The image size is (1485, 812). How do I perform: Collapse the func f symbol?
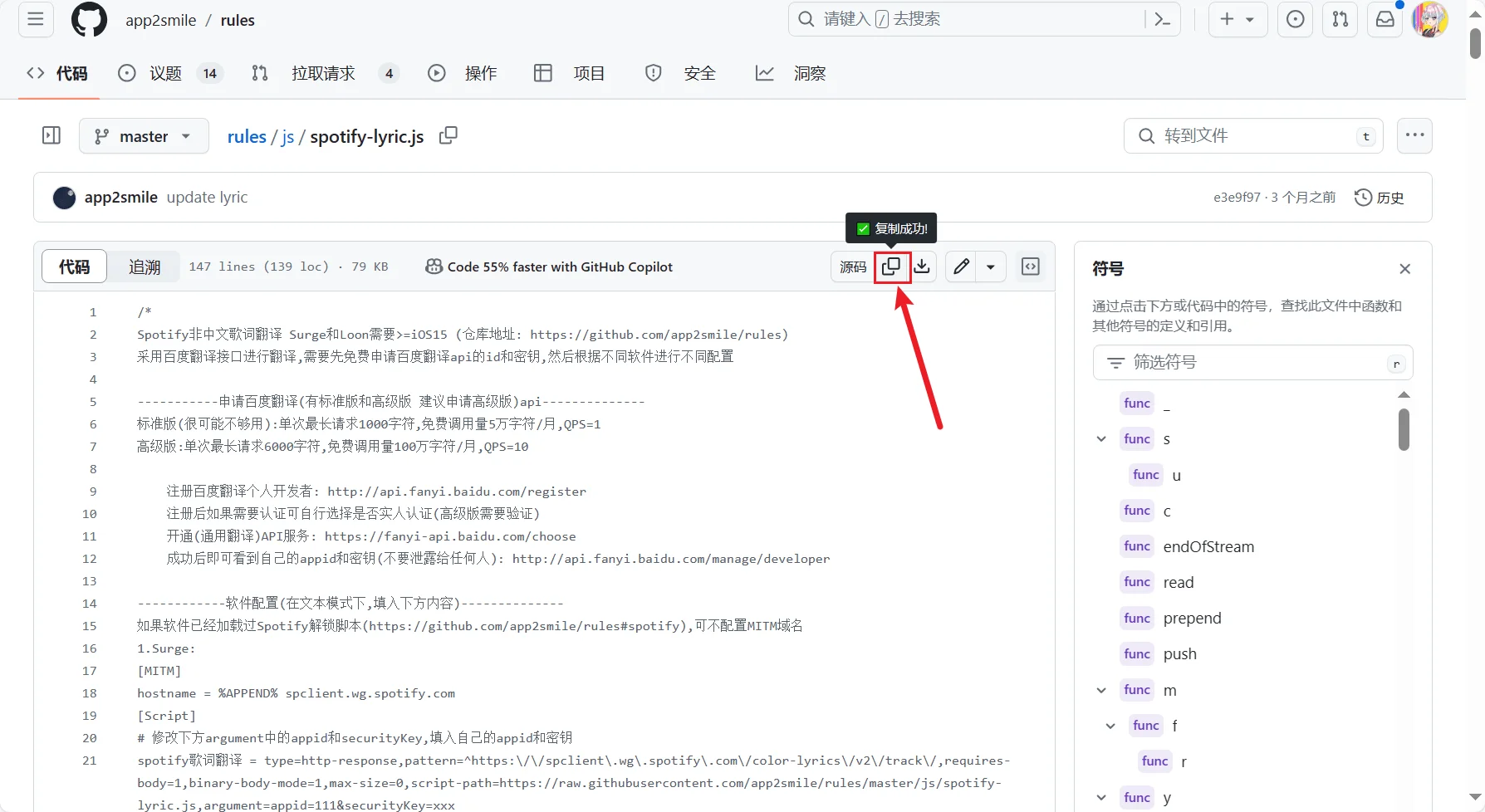[1110, 726]
